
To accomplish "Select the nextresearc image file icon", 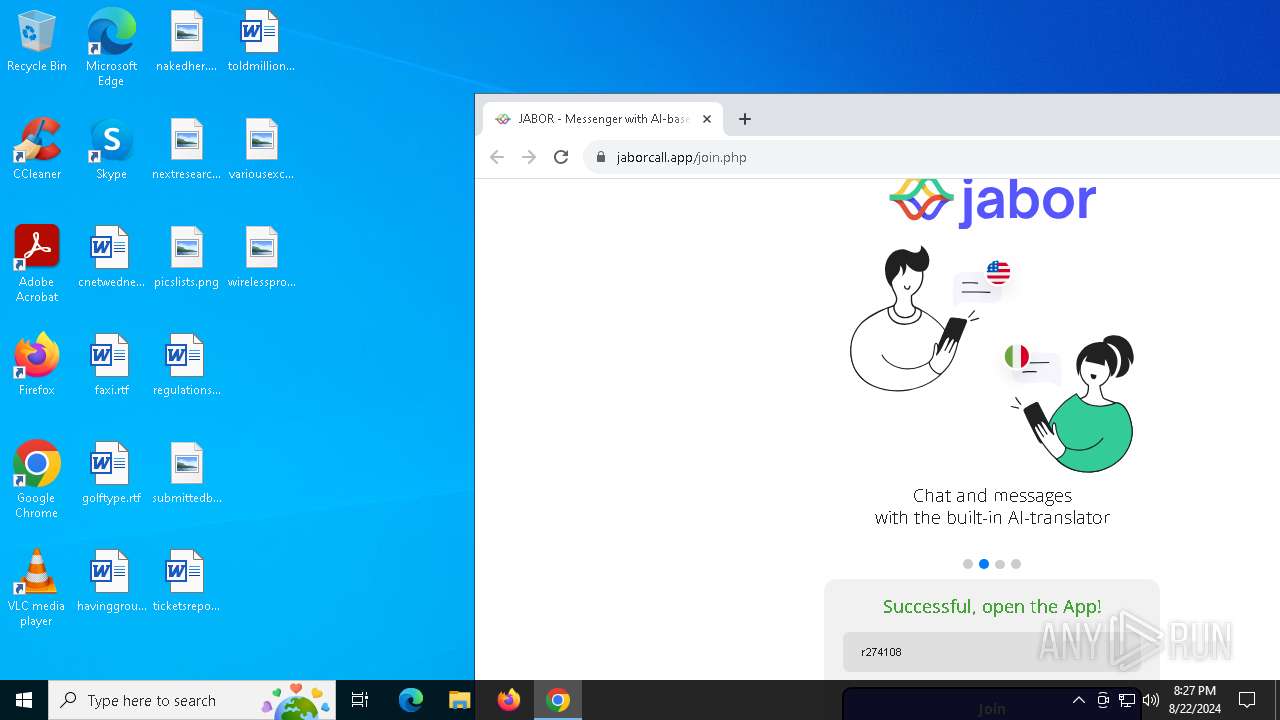I will point(186,149).
